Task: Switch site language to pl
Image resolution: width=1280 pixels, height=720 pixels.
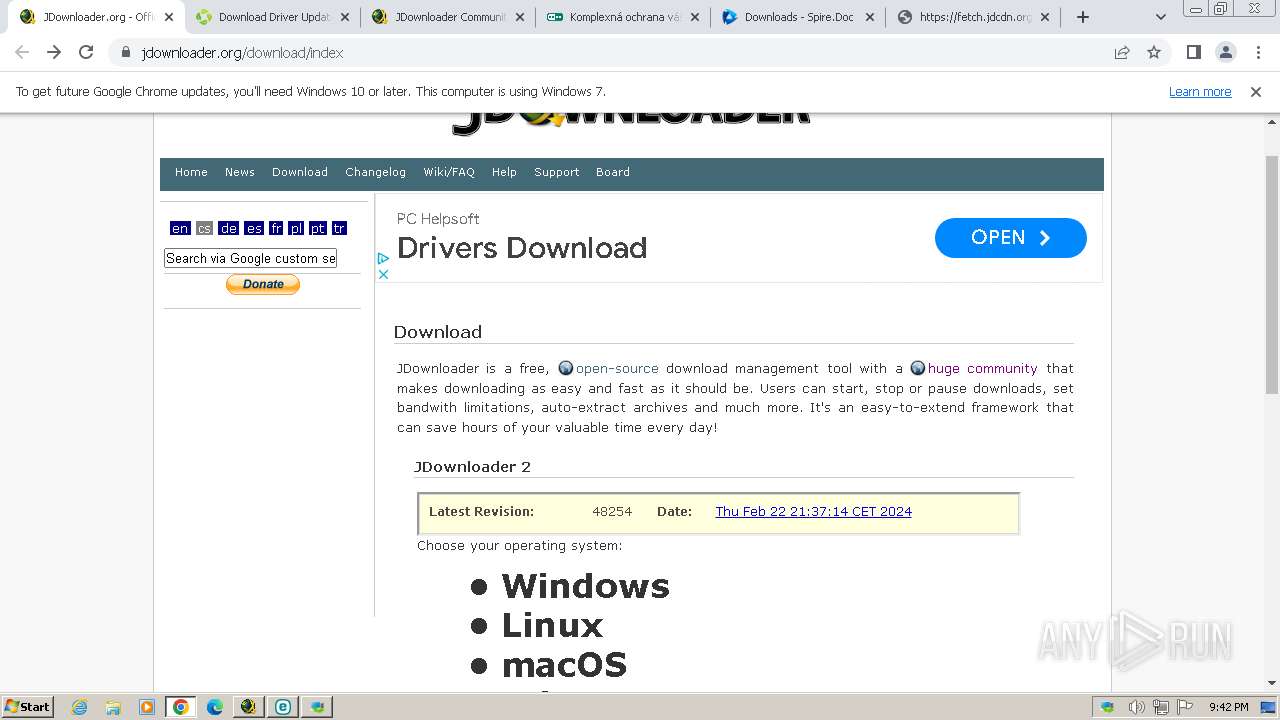Action: click(296, 228)
